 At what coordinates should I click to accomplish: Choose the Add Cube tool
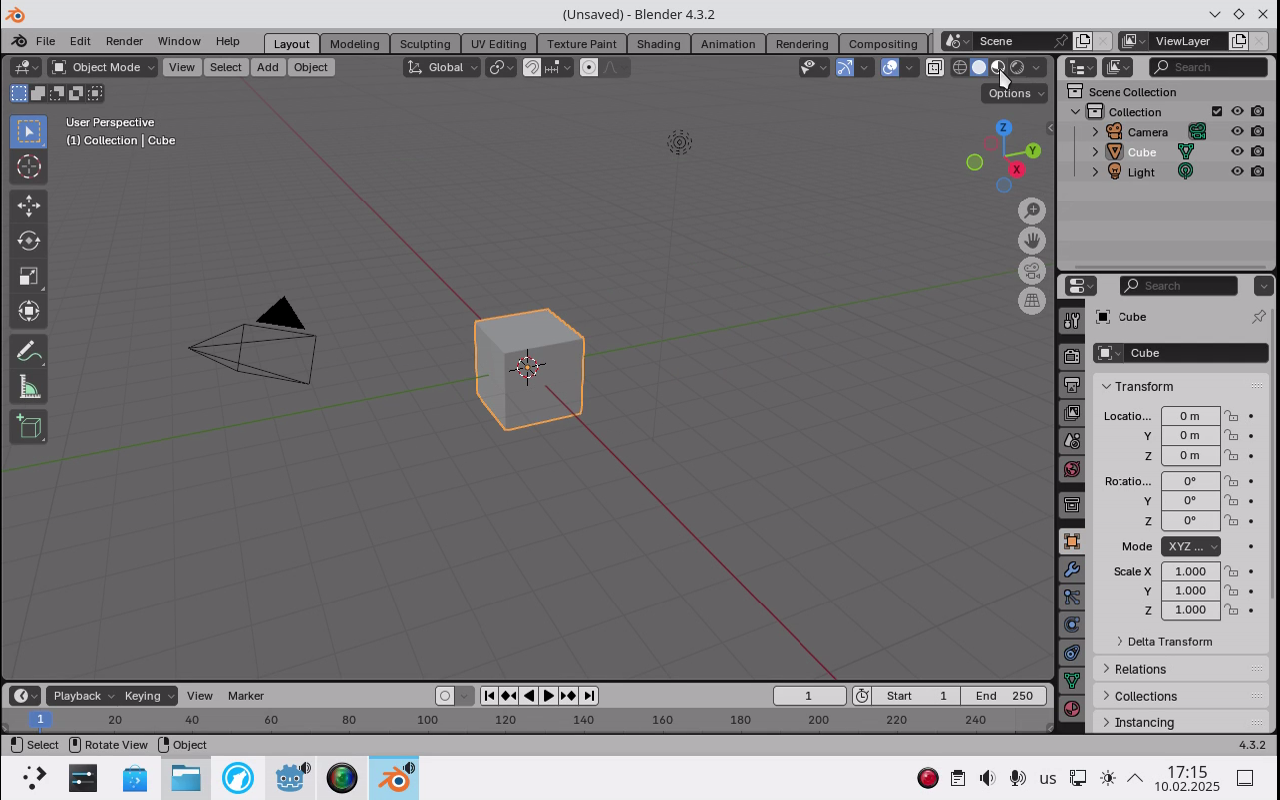point(29,427)
